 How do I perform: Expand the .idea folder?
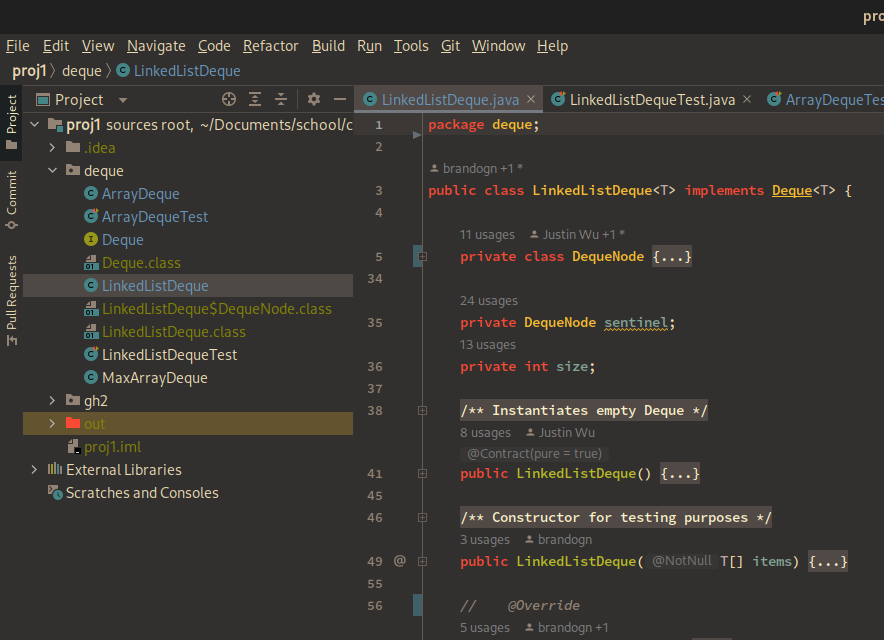coord(53,148)
